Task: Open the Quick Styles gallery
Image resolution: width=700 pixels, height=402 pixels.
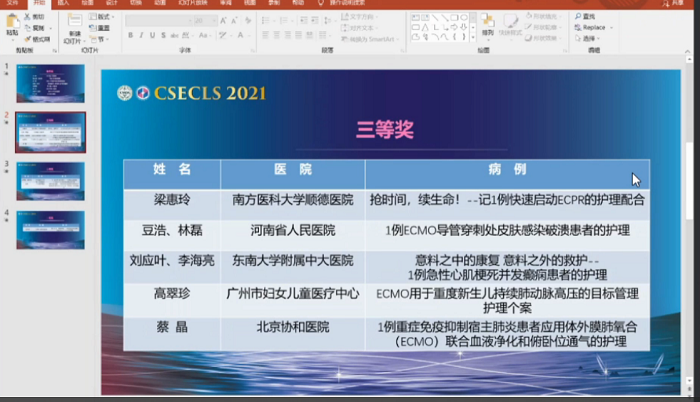Action: pyautogui.click(x=511, y=24)
